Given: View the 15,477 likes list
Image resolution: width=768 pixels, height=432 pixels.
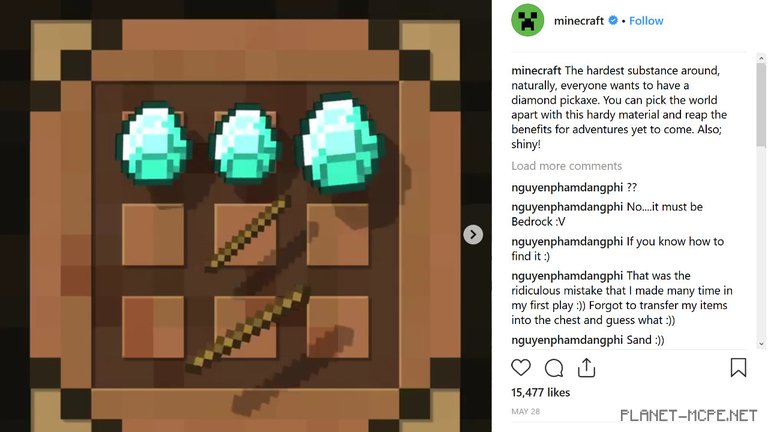Looking at the screenshot, I should (540, 392).
